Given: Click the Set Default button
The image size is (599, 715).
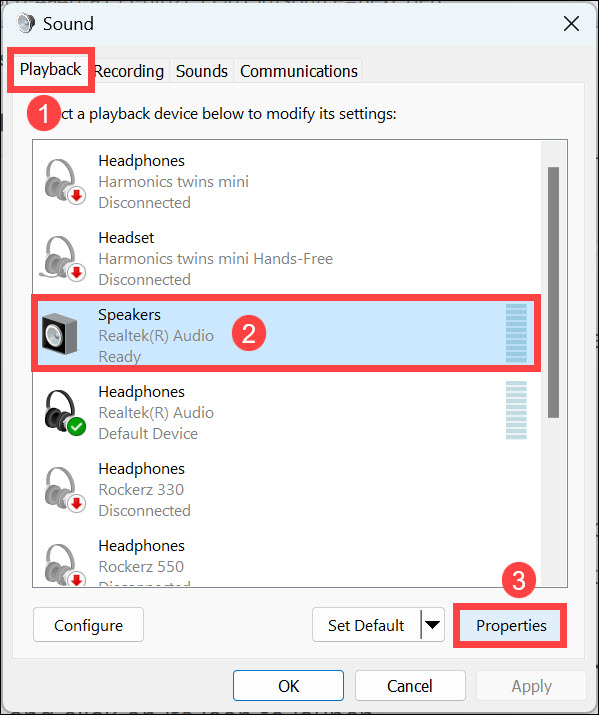Looking at the screenshot, I should click(x=366, y=625).
